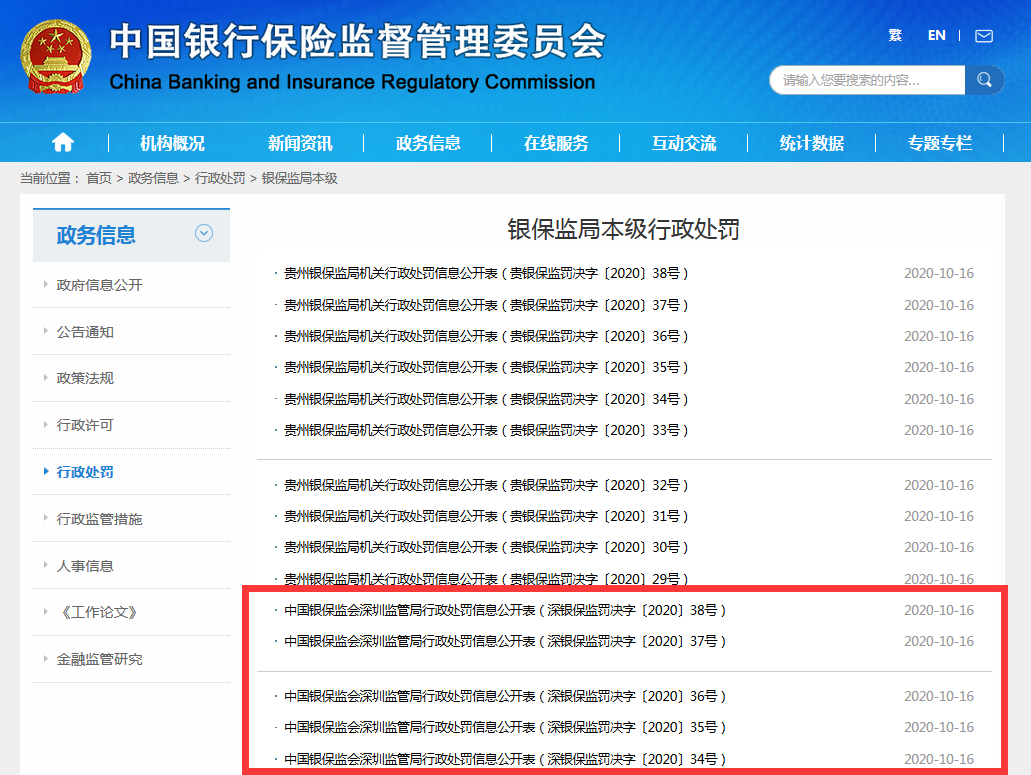Click the 银保监局本级行政处罚 page heading
The width and height of the screenshot is (1031, 775).
point(623,229)
